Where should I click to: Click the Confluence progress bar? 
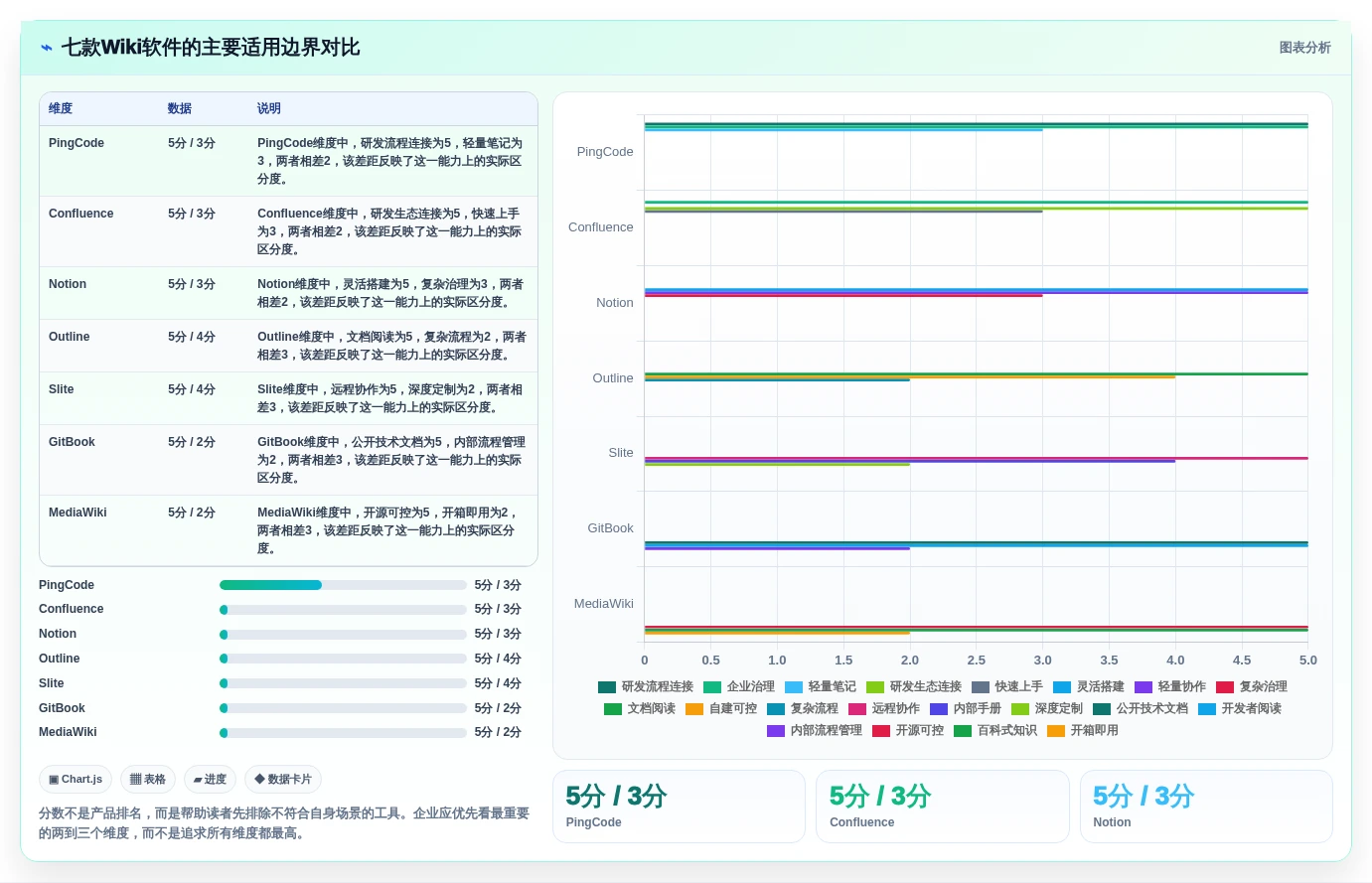tap(343, 610)
